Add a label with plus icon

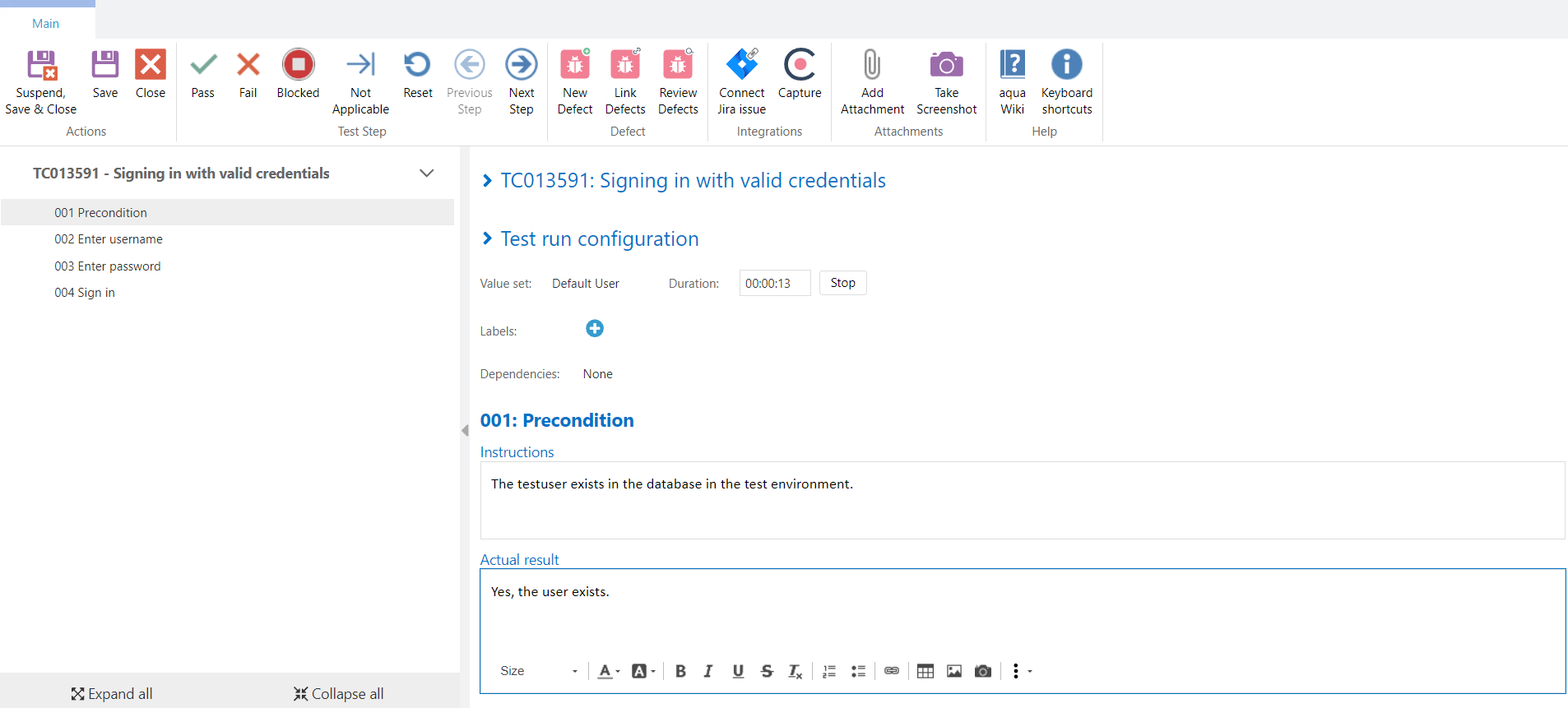[x=594, y=329]
